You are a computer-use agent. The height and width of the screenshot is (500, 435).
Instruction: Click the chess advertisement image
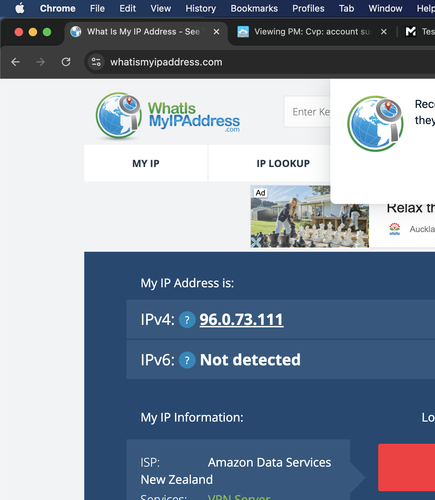310,217
